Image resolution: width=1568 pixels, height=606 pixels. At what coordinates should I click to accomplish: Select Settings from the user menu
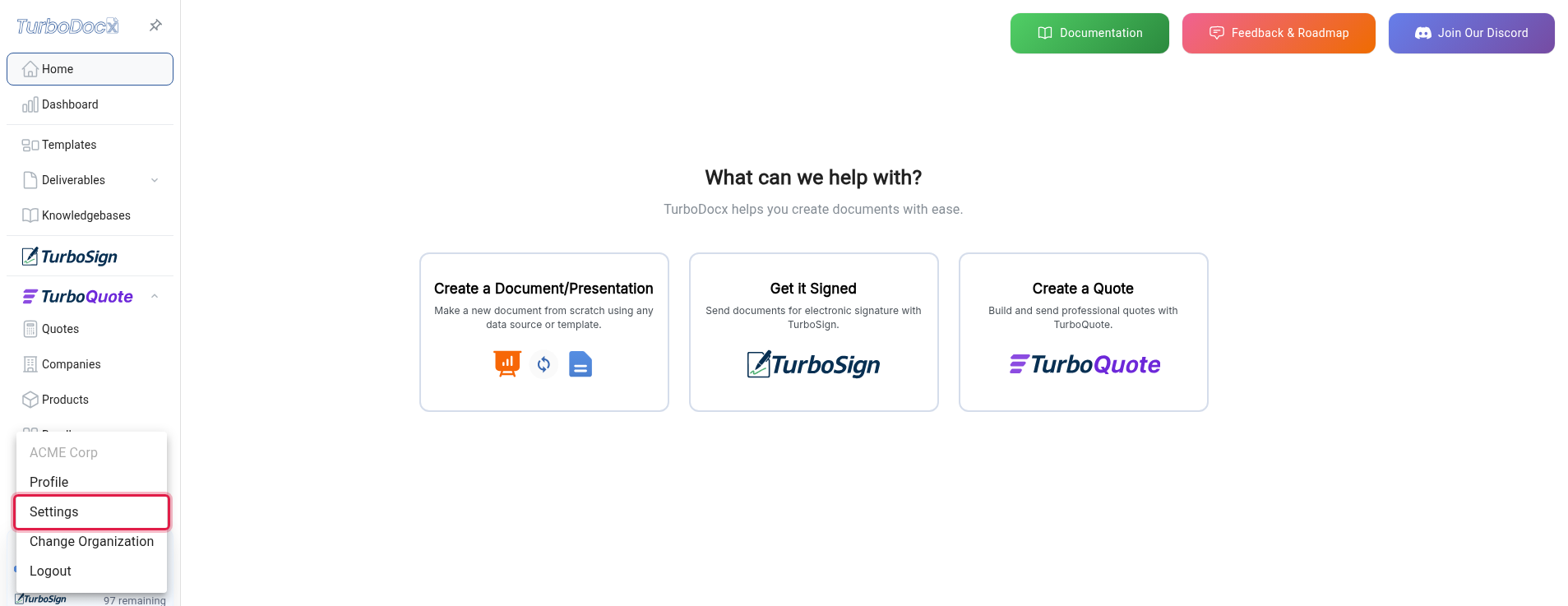point(91,511)
